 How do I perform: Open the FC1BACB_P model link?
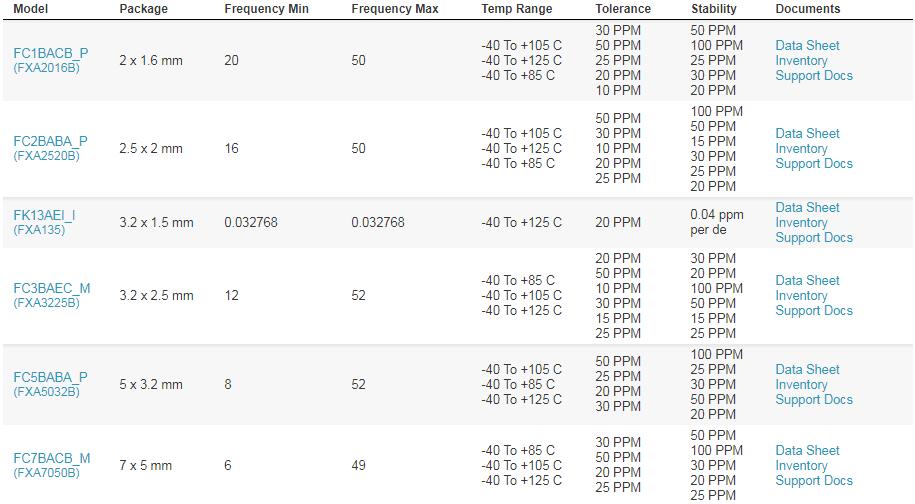point(50,53)
